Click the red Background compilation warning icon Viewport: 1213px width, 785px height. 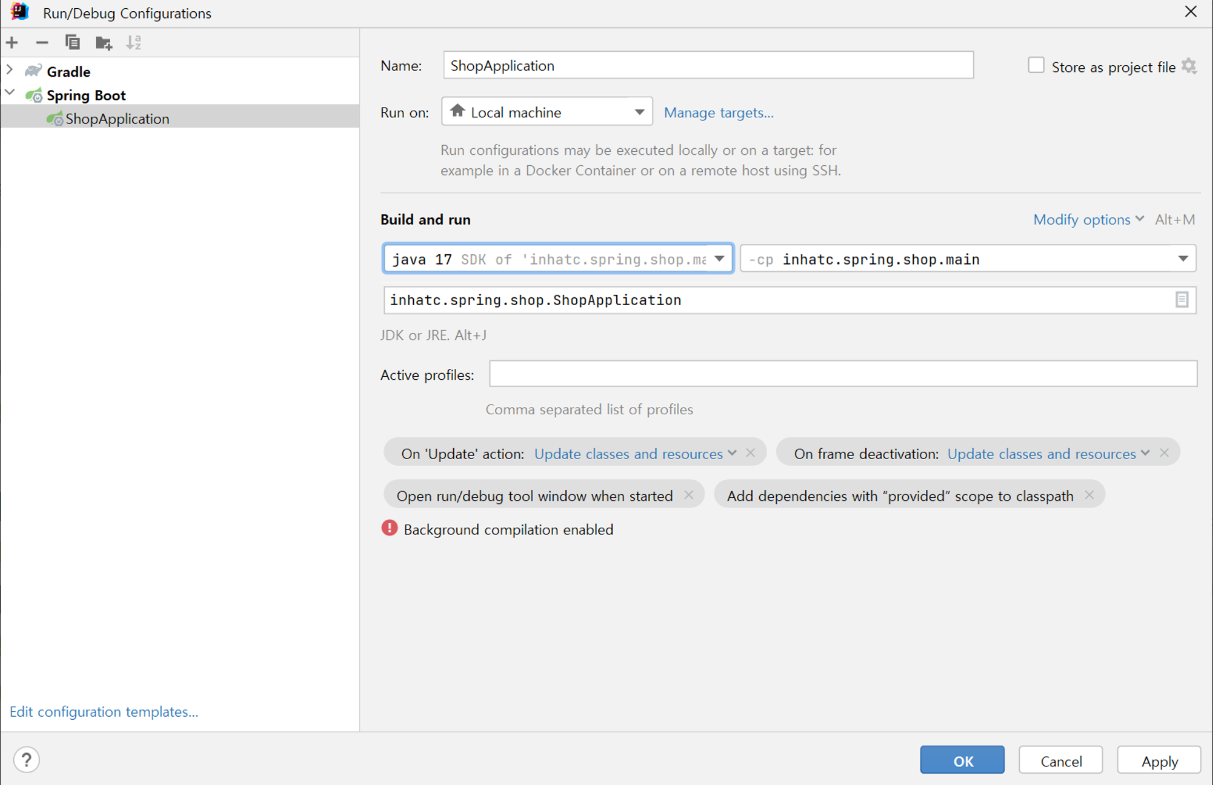click(x=390, y=528)
